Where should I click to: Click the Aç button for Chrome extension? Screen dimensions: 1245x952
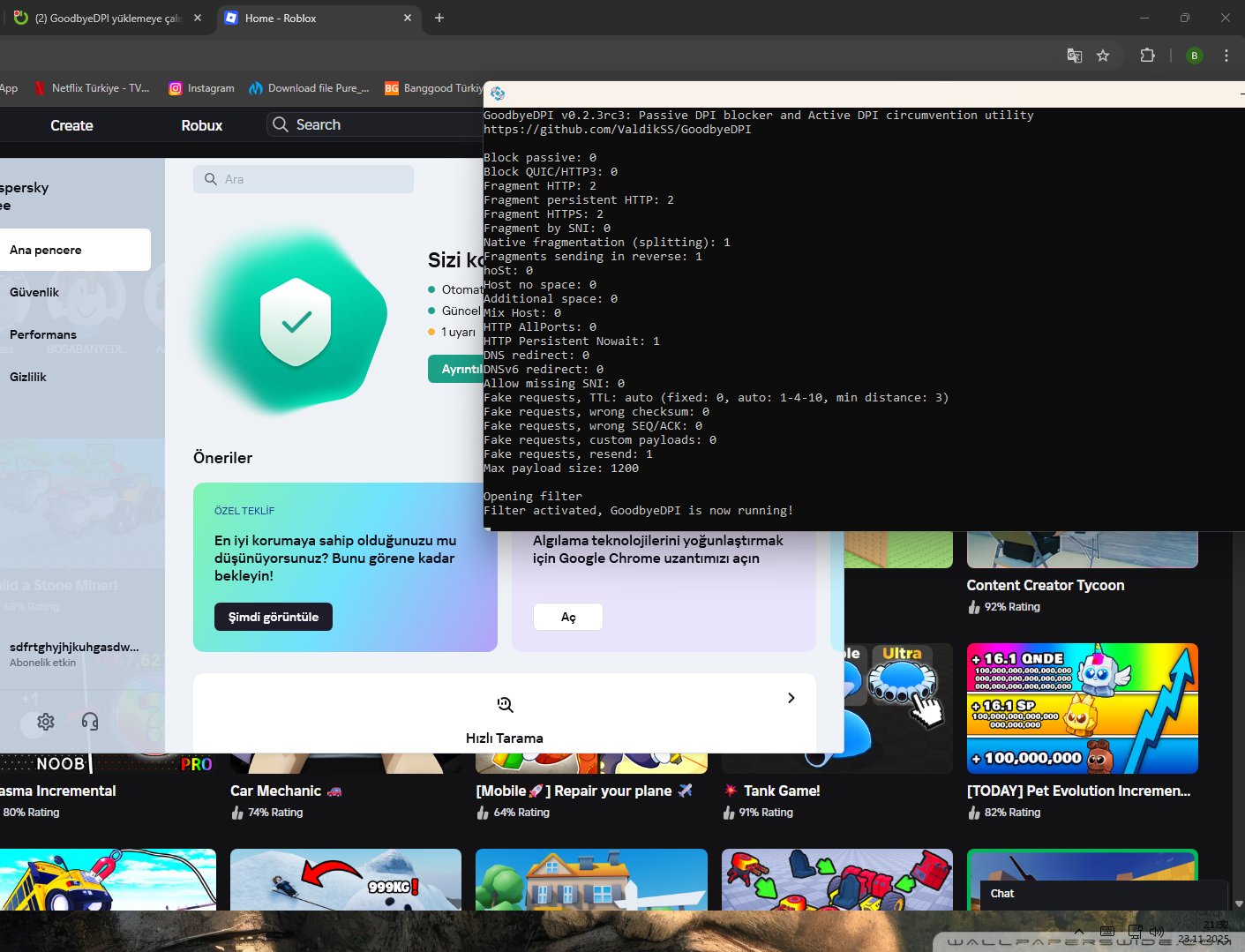click(x=568, y=617)
